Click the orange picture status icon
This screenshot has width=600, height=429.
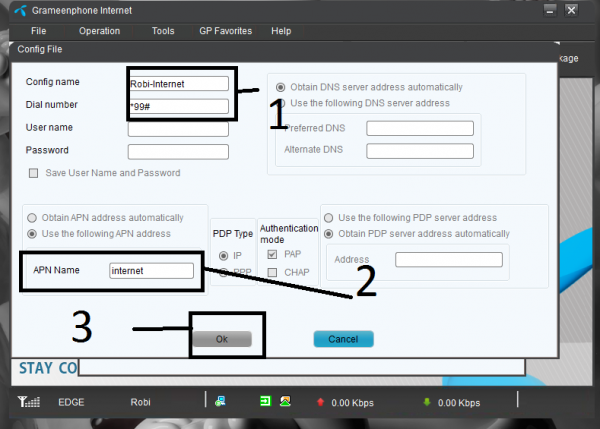[x=285, y=401]
